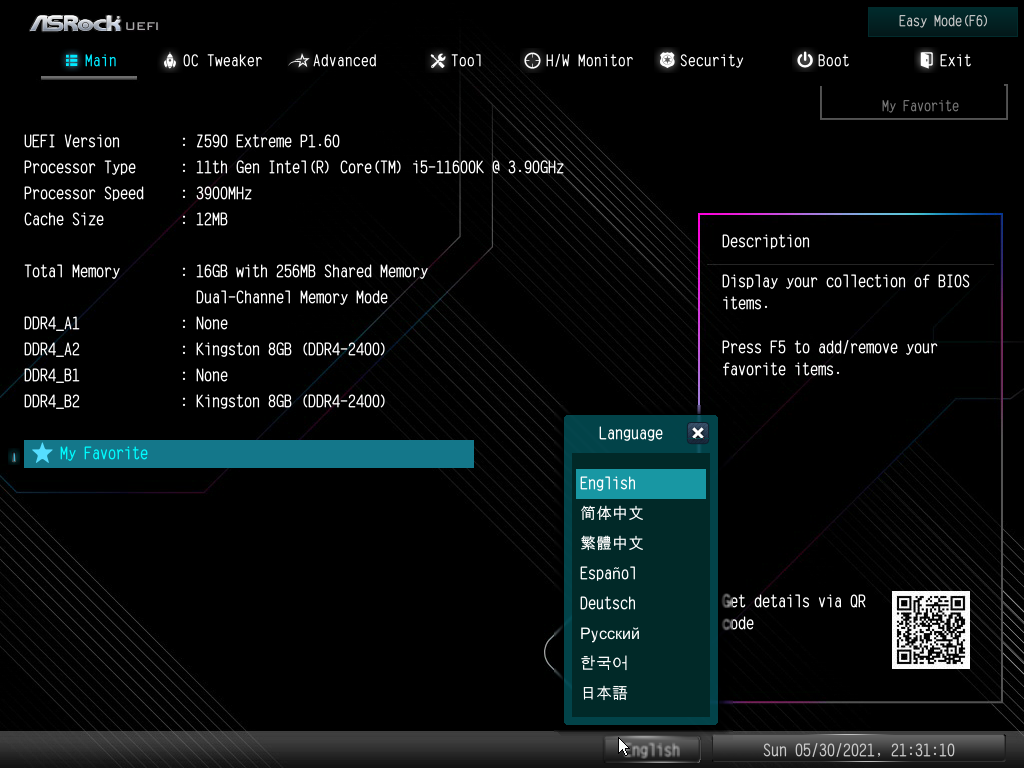Click the QR code image

pos(931,630)
